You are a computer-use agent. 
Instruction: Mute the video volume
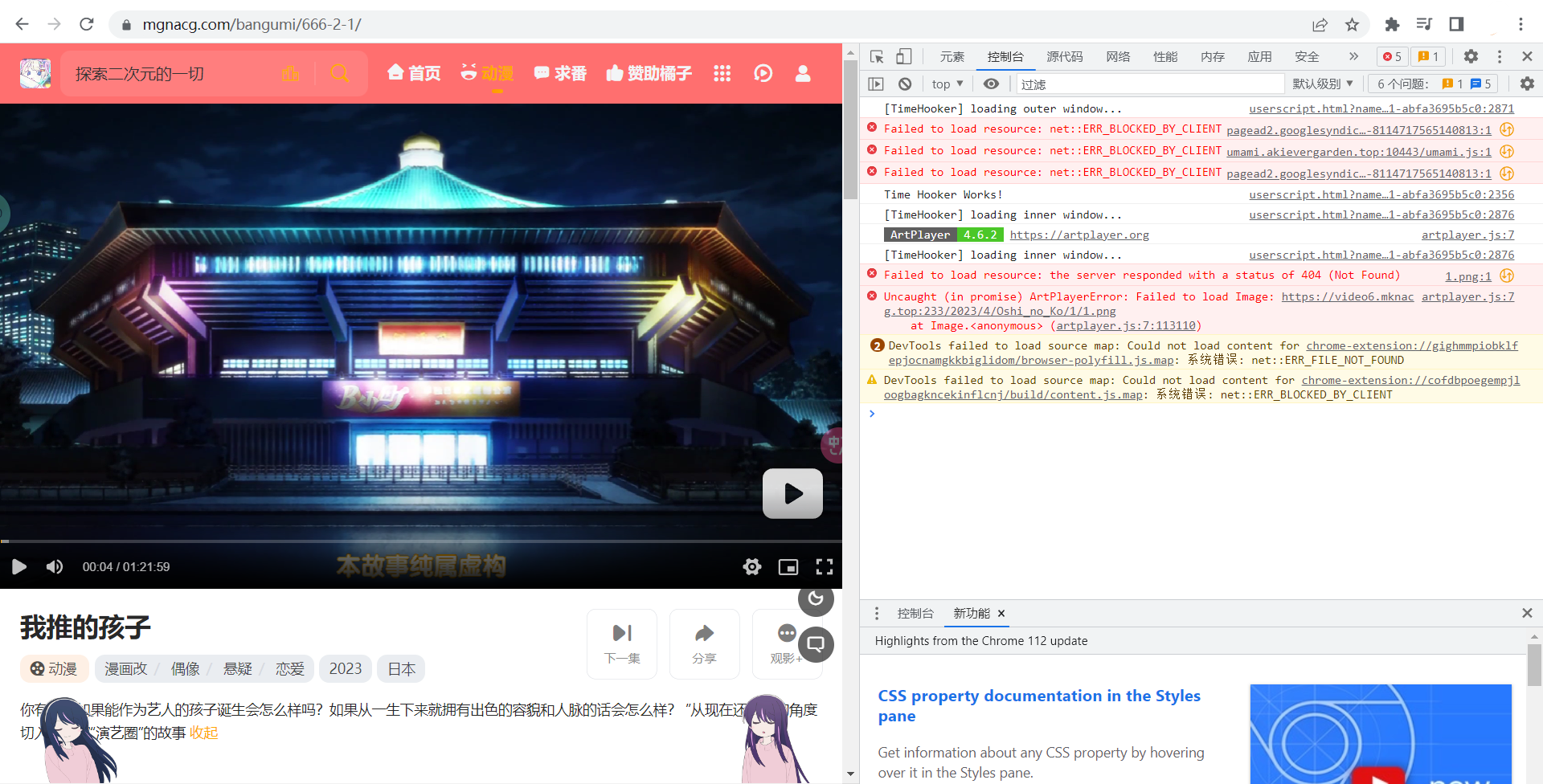(55, 567)
